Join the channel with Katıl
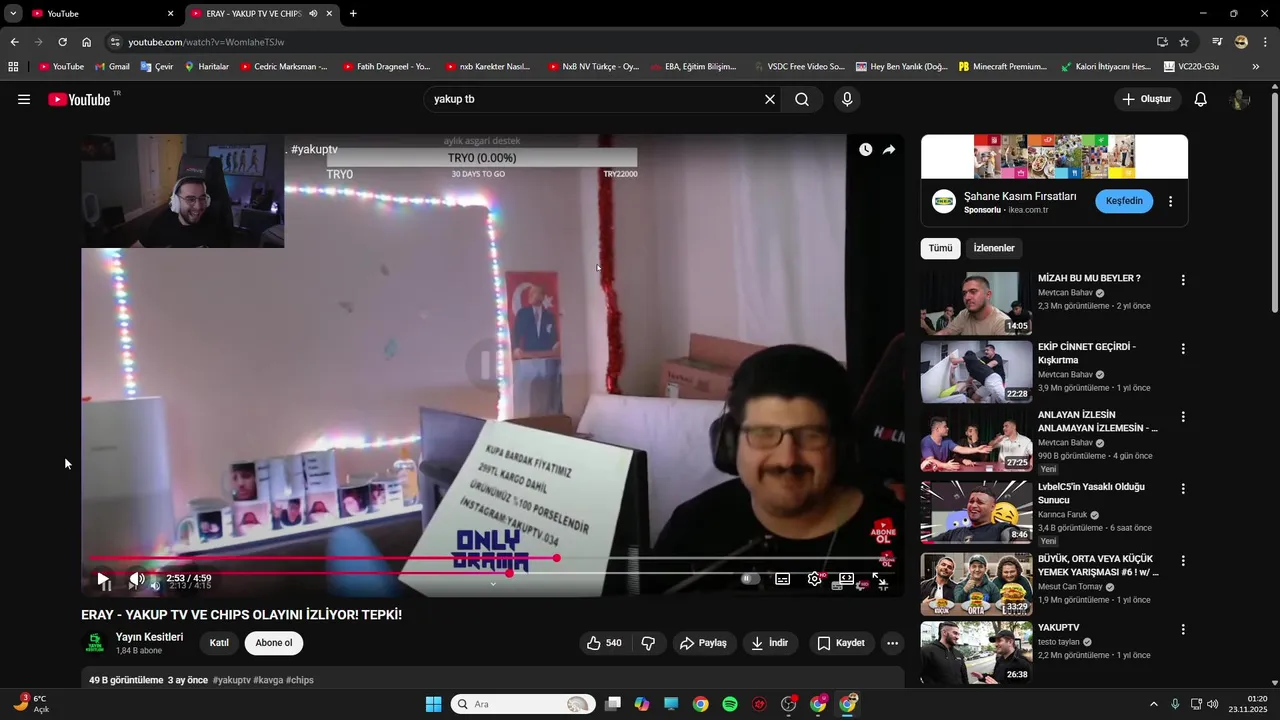 coord(219,643)
